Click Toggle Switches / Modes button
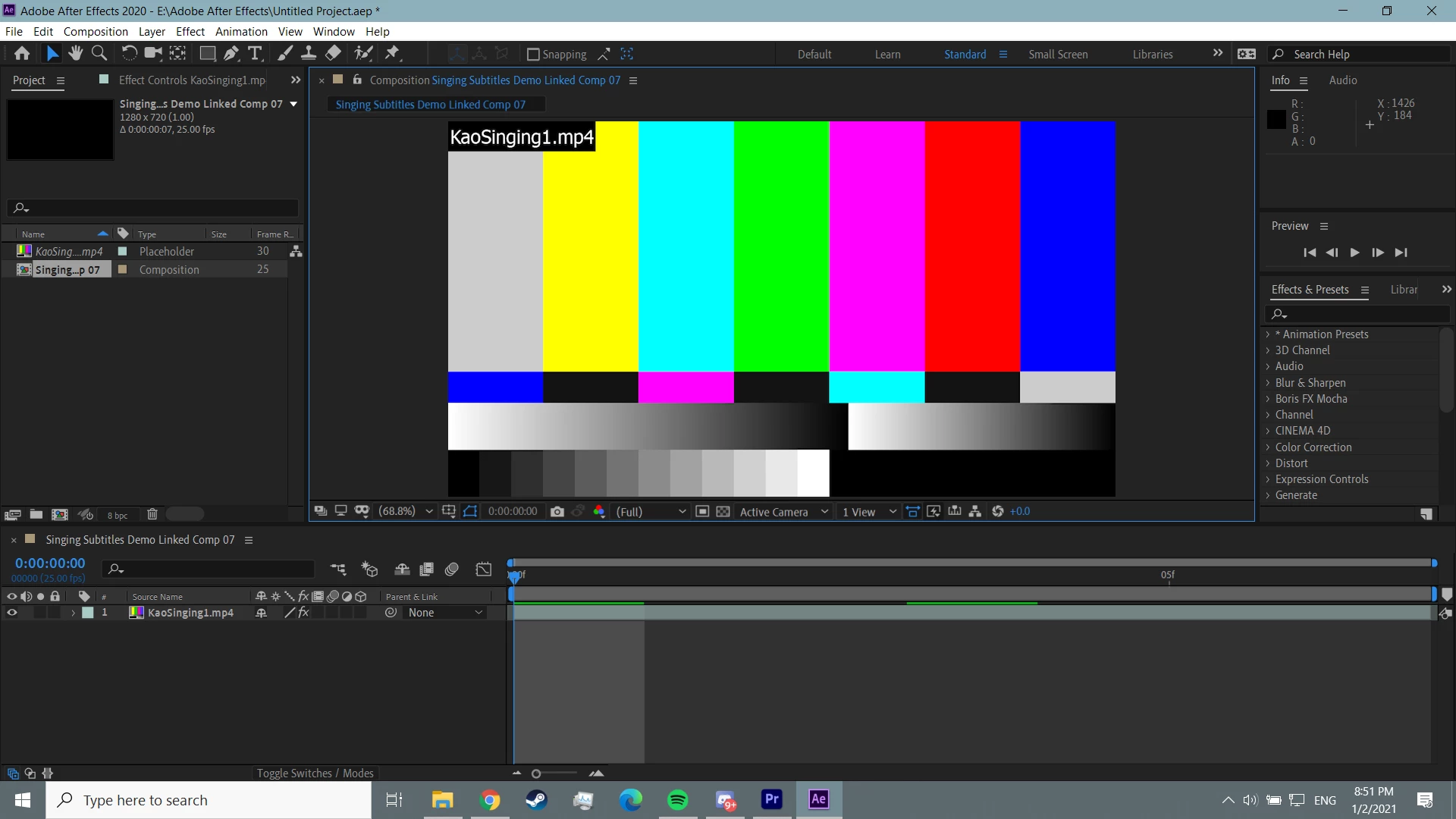1456x819 pixels. click(315, 773)
